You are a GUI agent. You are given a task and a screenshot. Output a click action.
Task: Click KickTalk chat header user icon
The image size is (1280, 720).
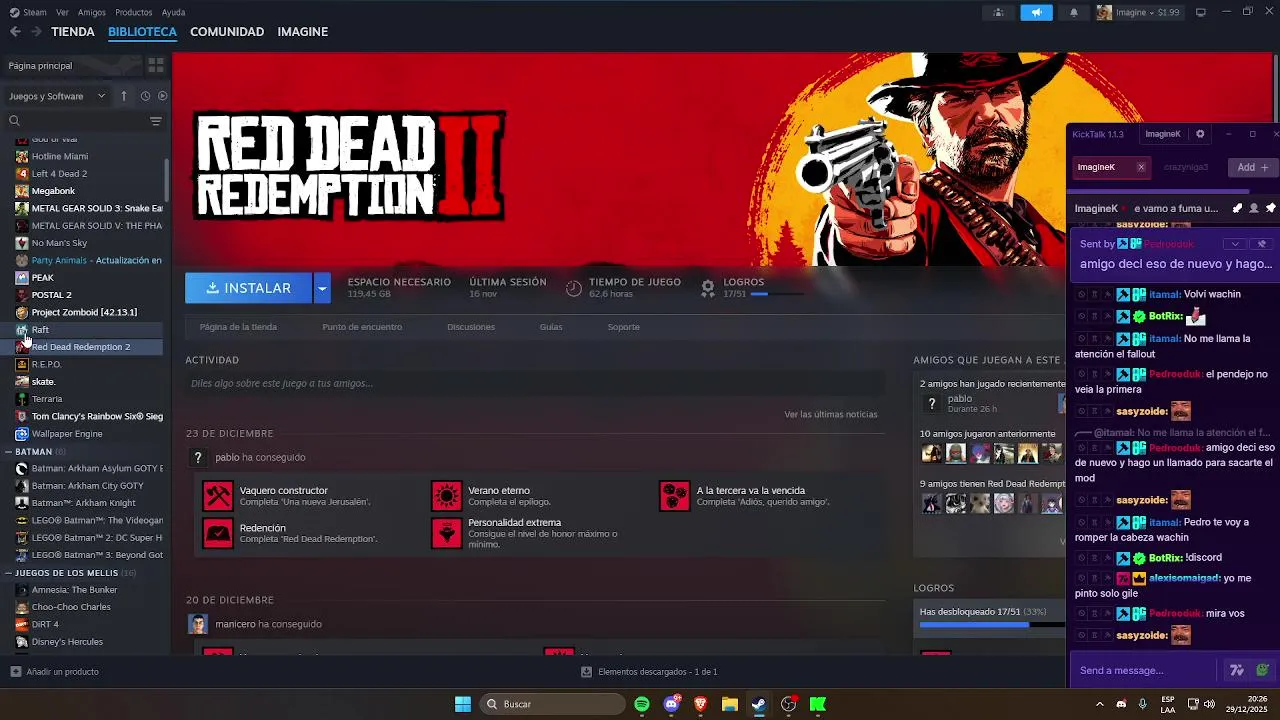click(1254, 208)
